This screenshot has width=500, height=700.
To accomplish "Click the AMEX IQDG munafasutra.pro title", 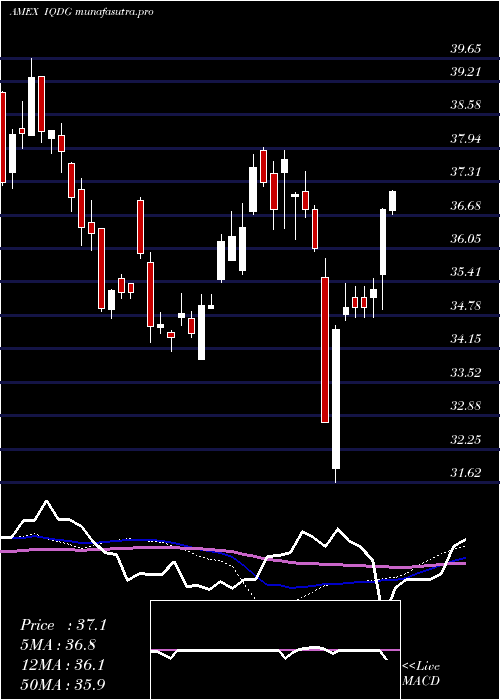I will point(81,12).
